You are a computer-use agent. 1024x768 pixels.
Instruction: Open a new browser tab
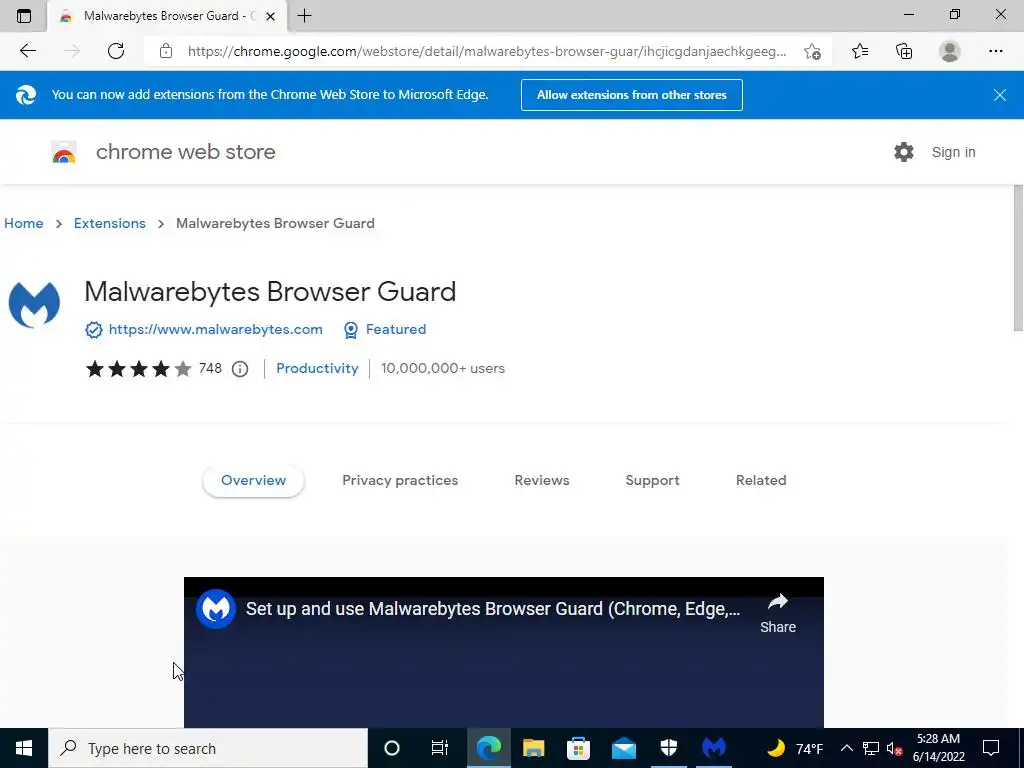[x=304, y=16]
